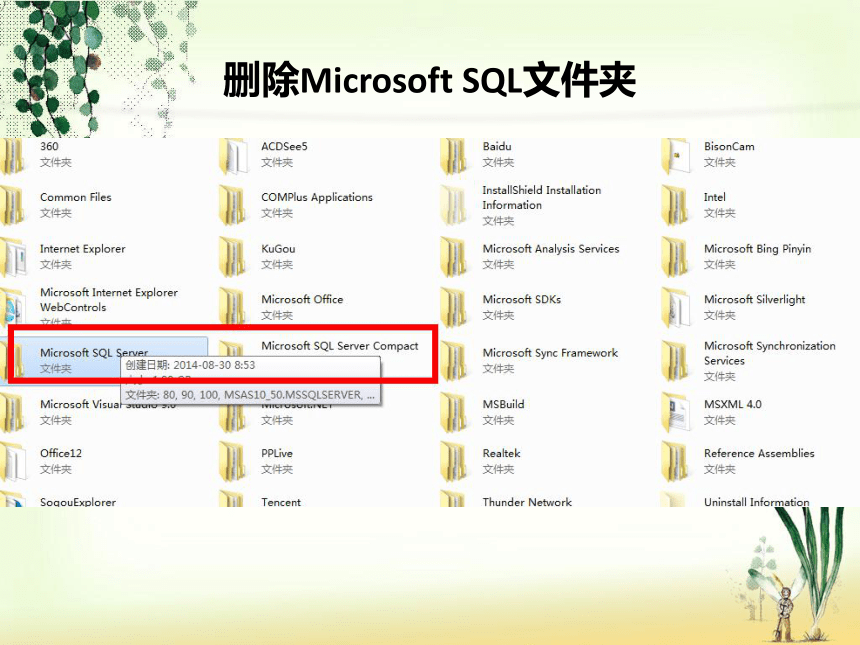Select the Microsoft Bing Pinyin label
The width and height of the screenshot is (860, 645).
pyautogui.click(x=757, y=248)
